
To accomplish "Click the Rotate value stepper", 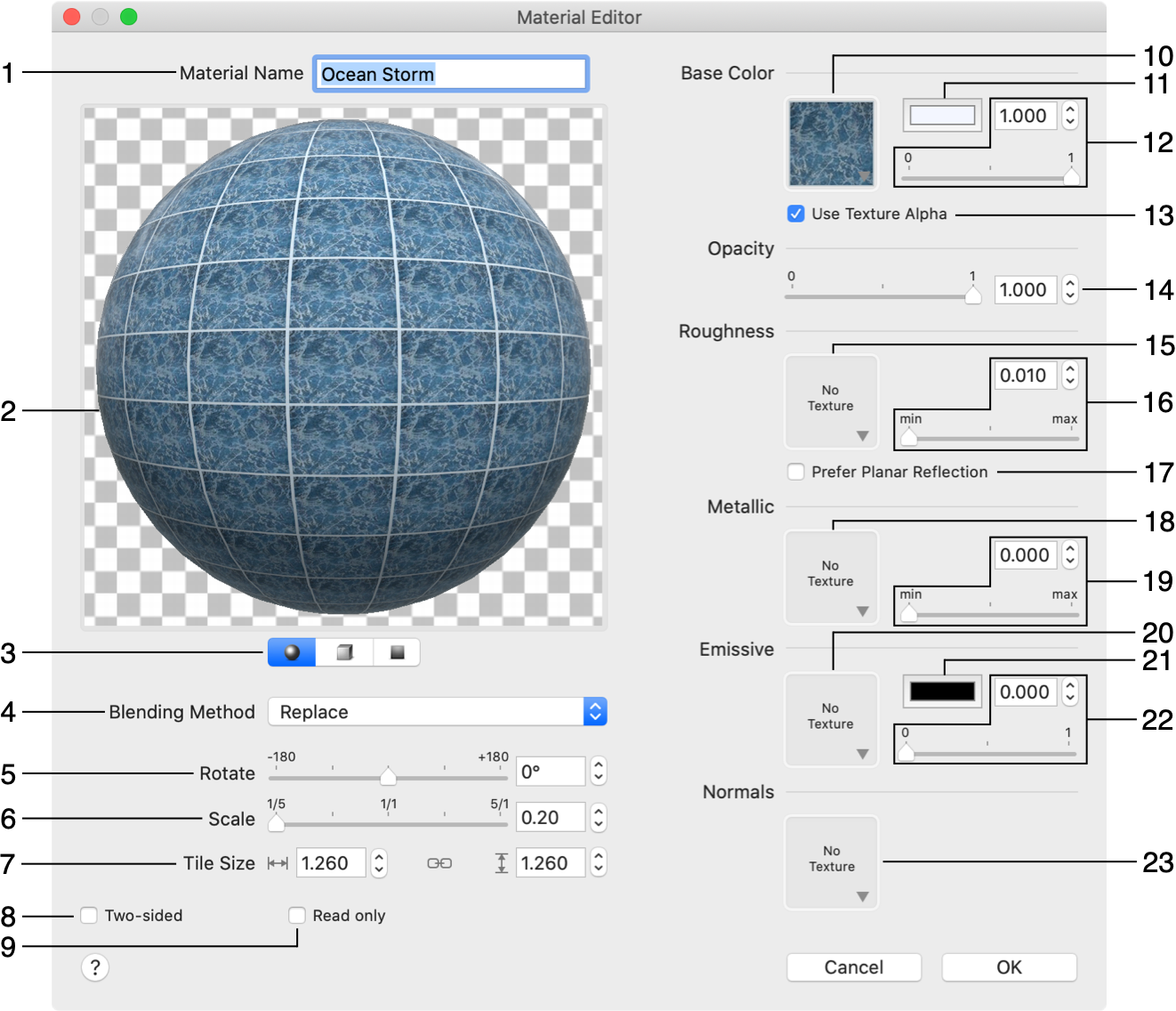I will pyautogui.click(x=599, y=772).
